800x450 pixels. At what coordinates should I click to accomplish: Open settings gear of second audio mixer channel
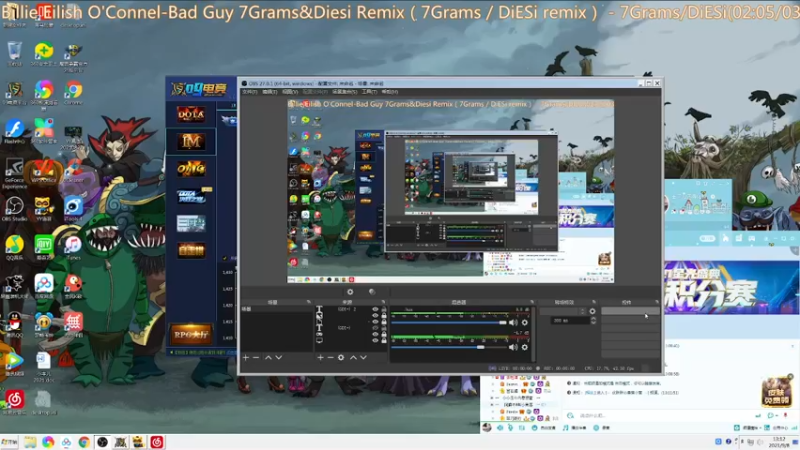(x=524, y=347)
